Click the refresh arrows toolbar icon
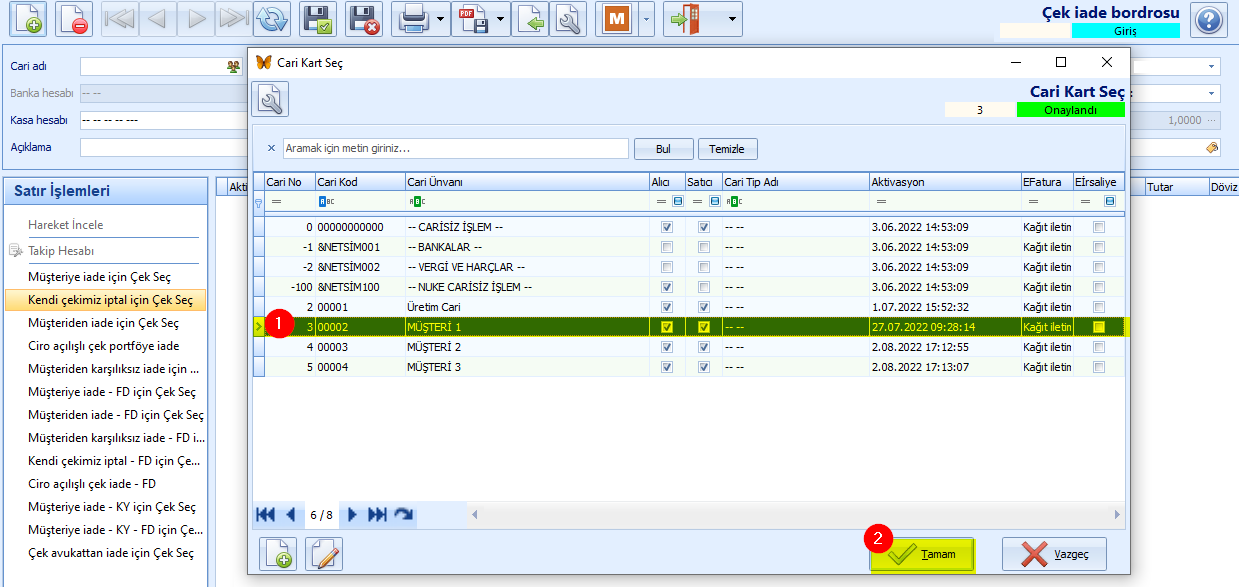1239x587 pixels. [271, 19]
